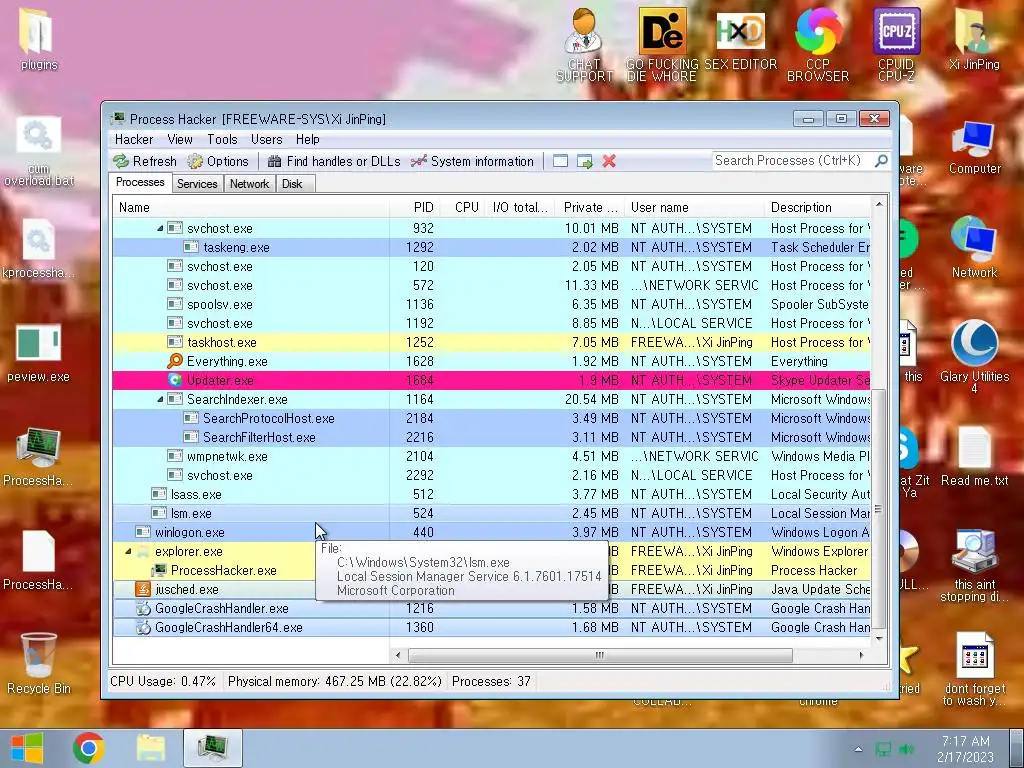Open the CCP Browser desktop icon
The height and width of the screenshot is (768, 1024).
[x=818, y=44]
